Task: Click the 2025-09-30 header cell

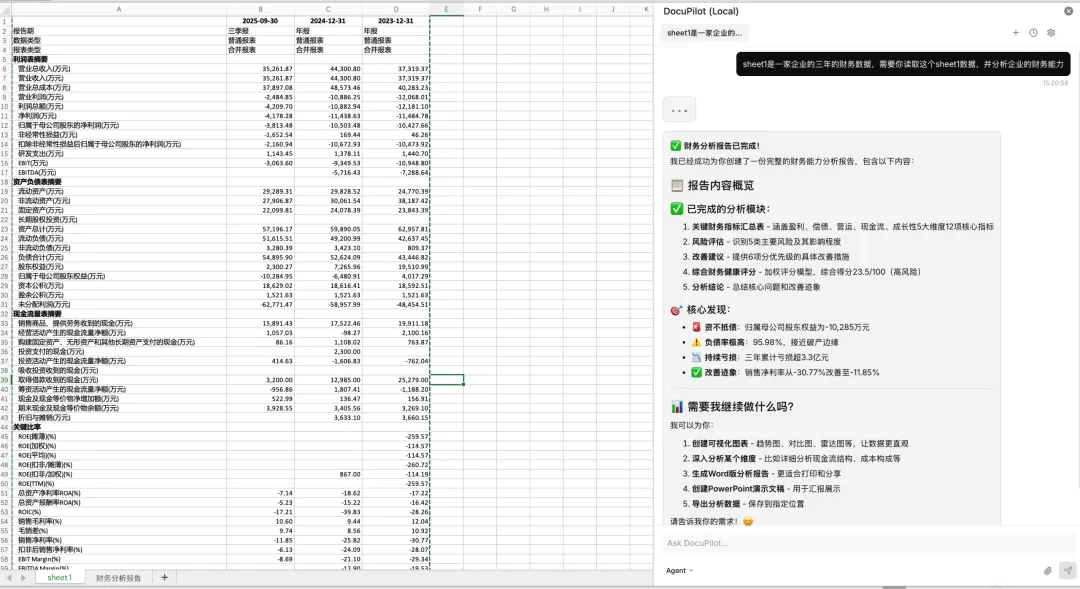Action: point(260,21)
